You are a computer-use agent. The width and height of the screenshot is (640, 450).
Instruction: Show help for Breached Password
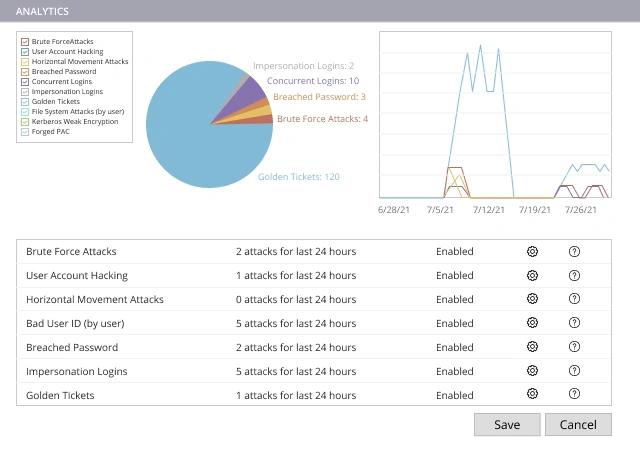click(x=574, y=347)
